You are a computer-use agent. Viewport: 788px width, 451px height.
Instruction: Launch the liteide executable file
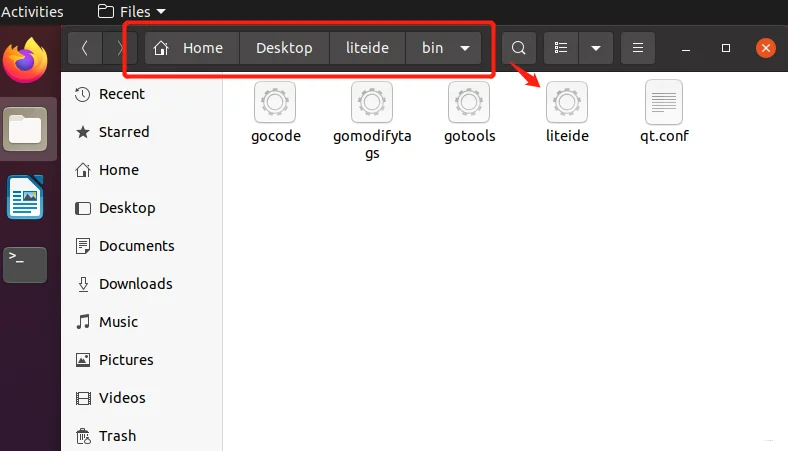[x=567, y=113]
